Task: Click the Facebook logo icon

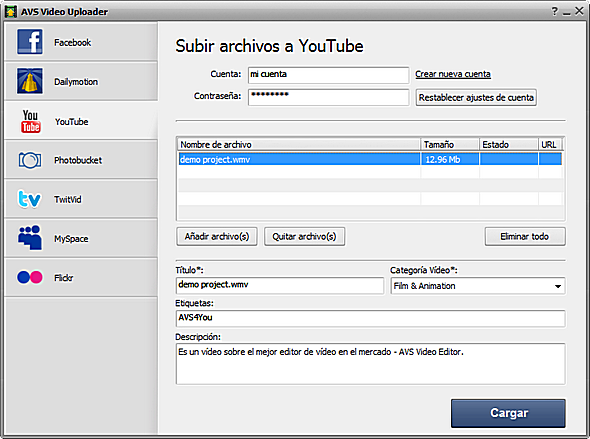Action: (30, 41)
